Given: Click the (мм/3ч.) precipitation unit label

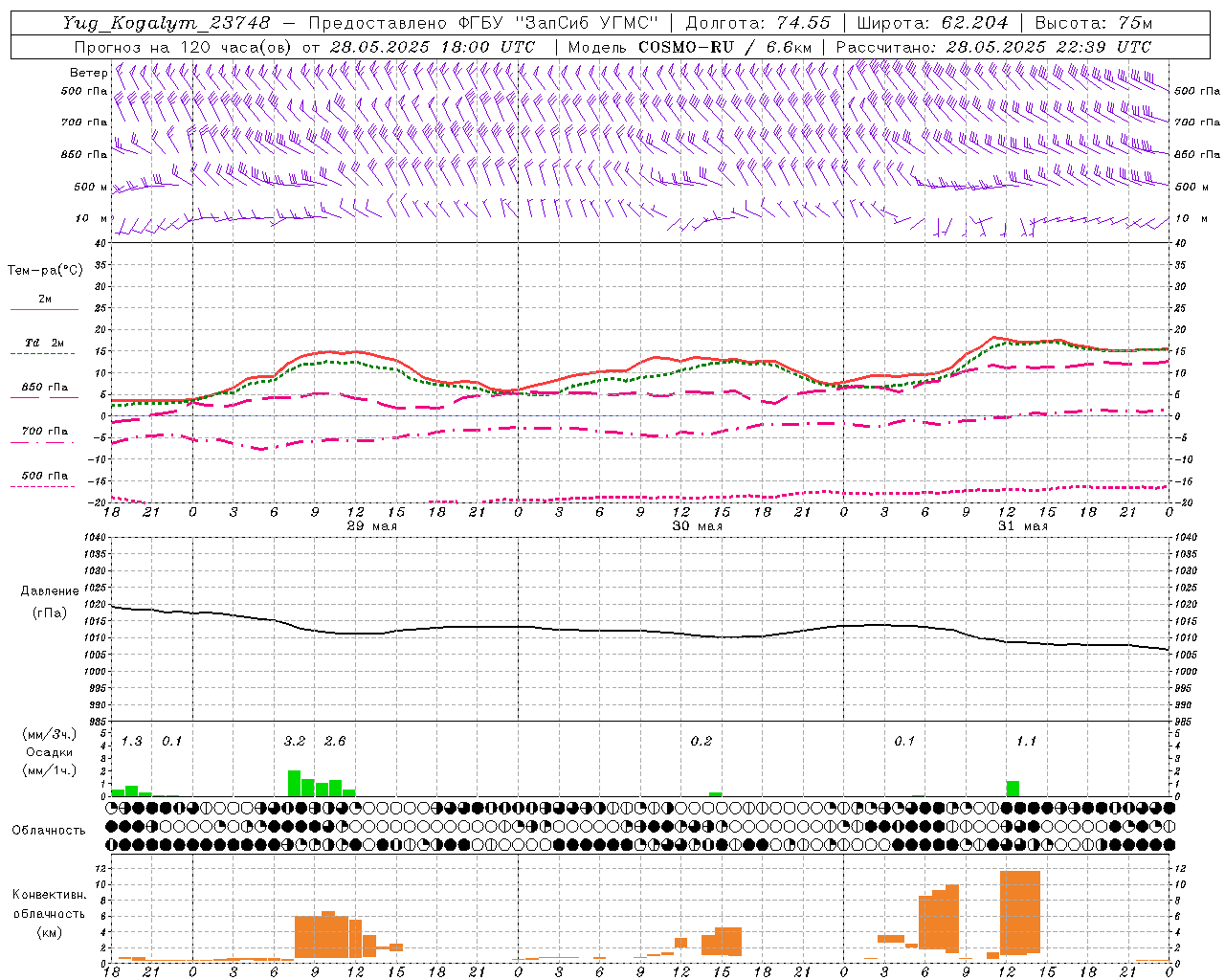Looking at the screenshot, I should pyautogui.click(x=49, y=735).
